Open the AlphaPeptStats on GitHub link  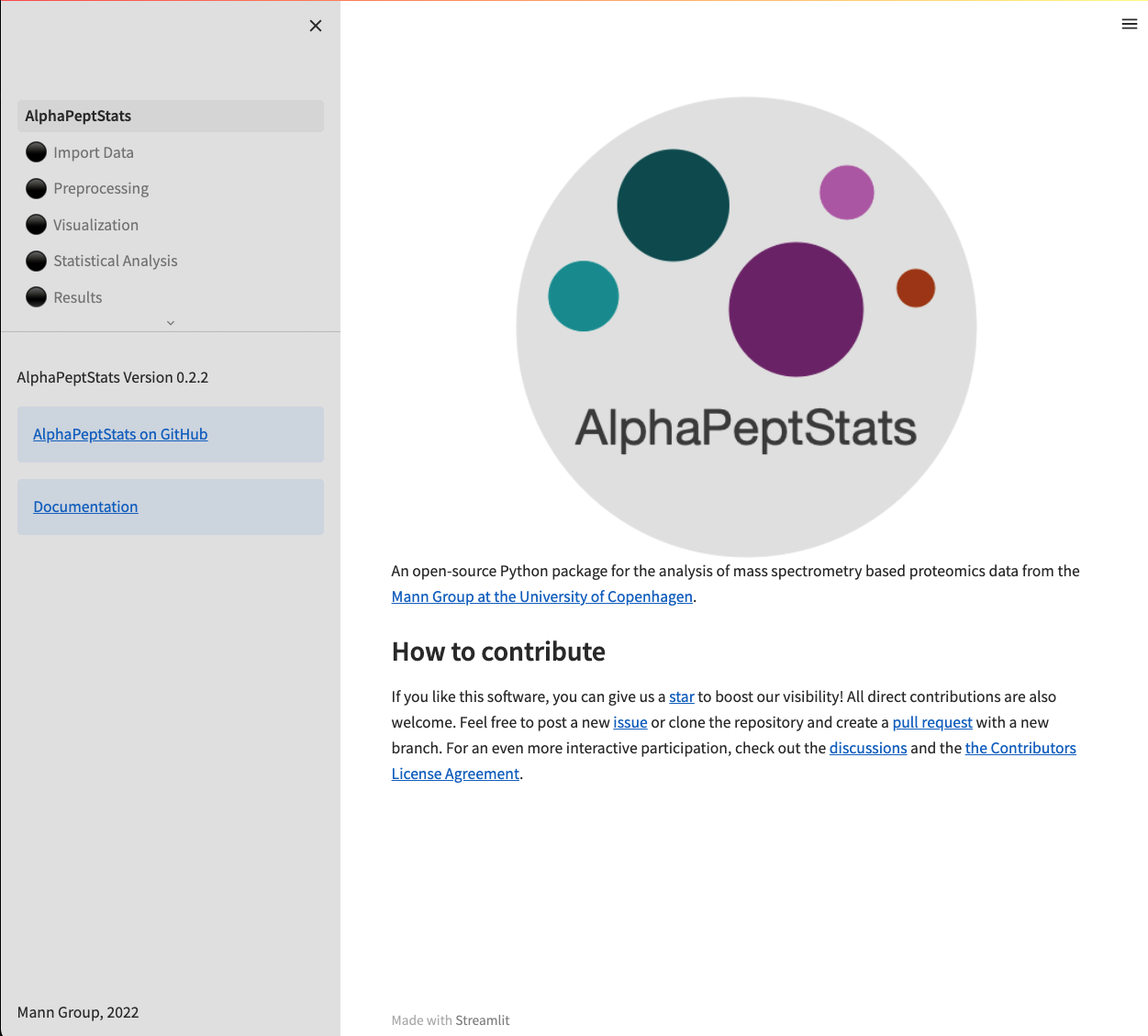coord(120,434)
